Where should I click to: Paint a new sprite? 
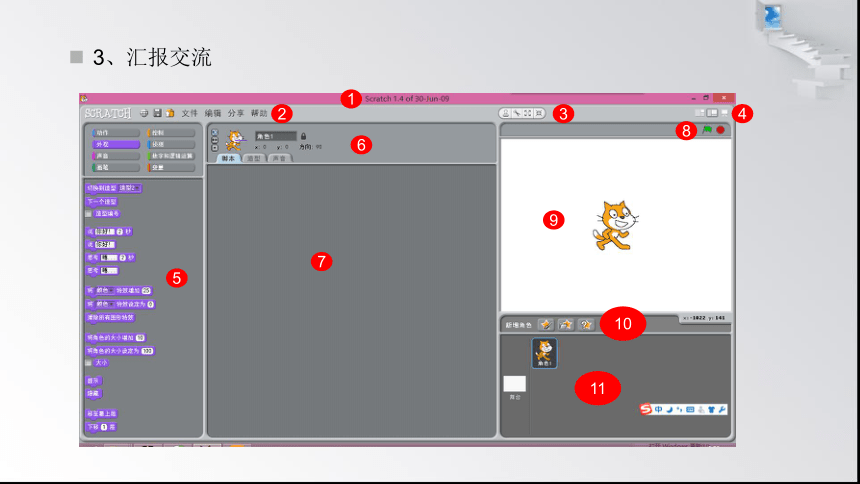tap(545, 325)
